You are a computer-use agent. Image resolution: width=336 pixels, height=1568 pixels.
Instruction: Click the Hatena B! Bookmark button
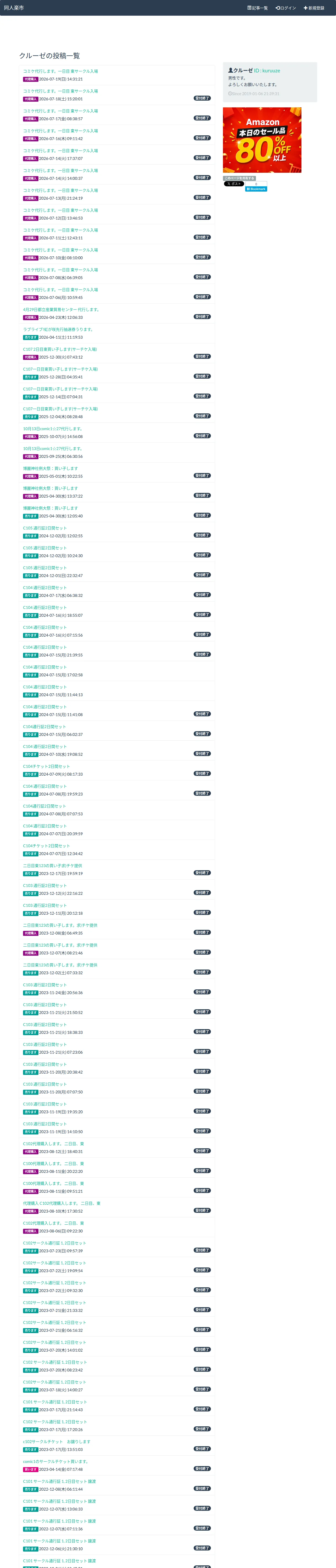coord(256,189)
